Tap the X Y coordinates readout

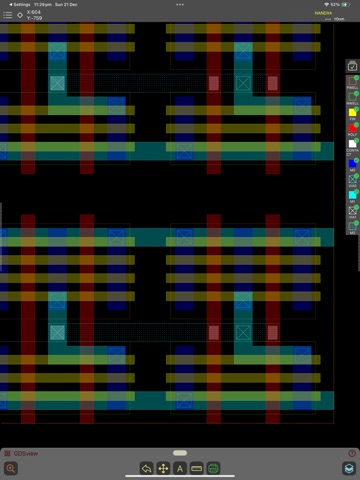34,15
